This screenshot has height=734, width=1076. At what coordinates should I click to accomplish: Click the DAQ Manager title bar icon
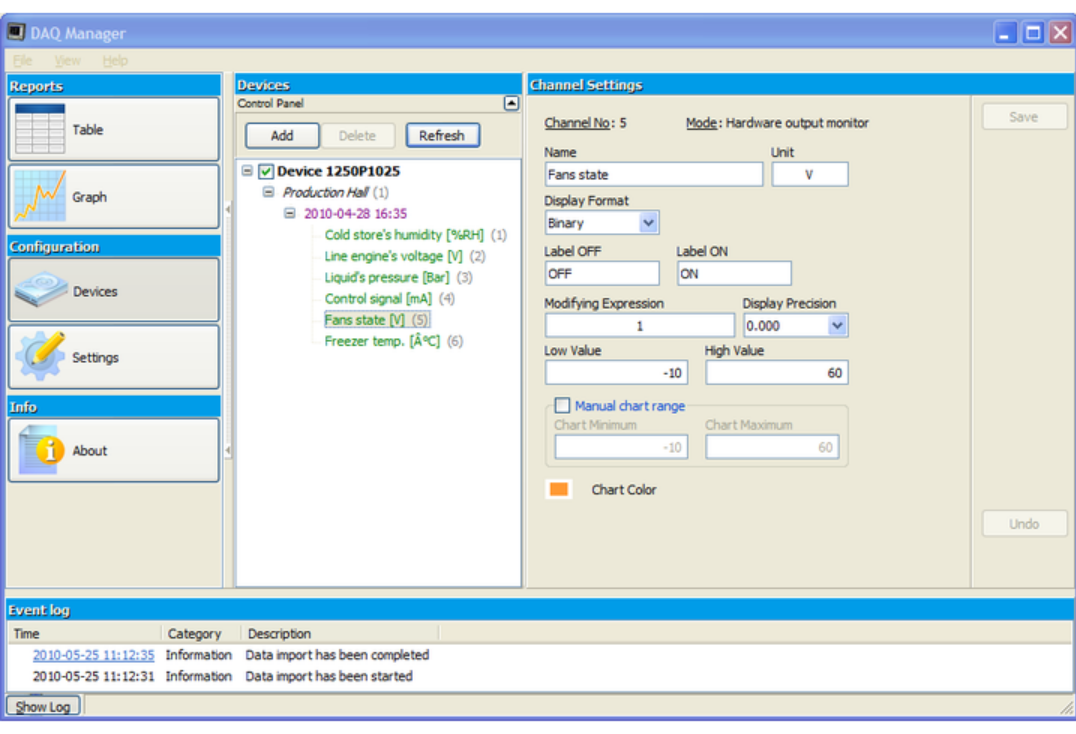[16, 32]
